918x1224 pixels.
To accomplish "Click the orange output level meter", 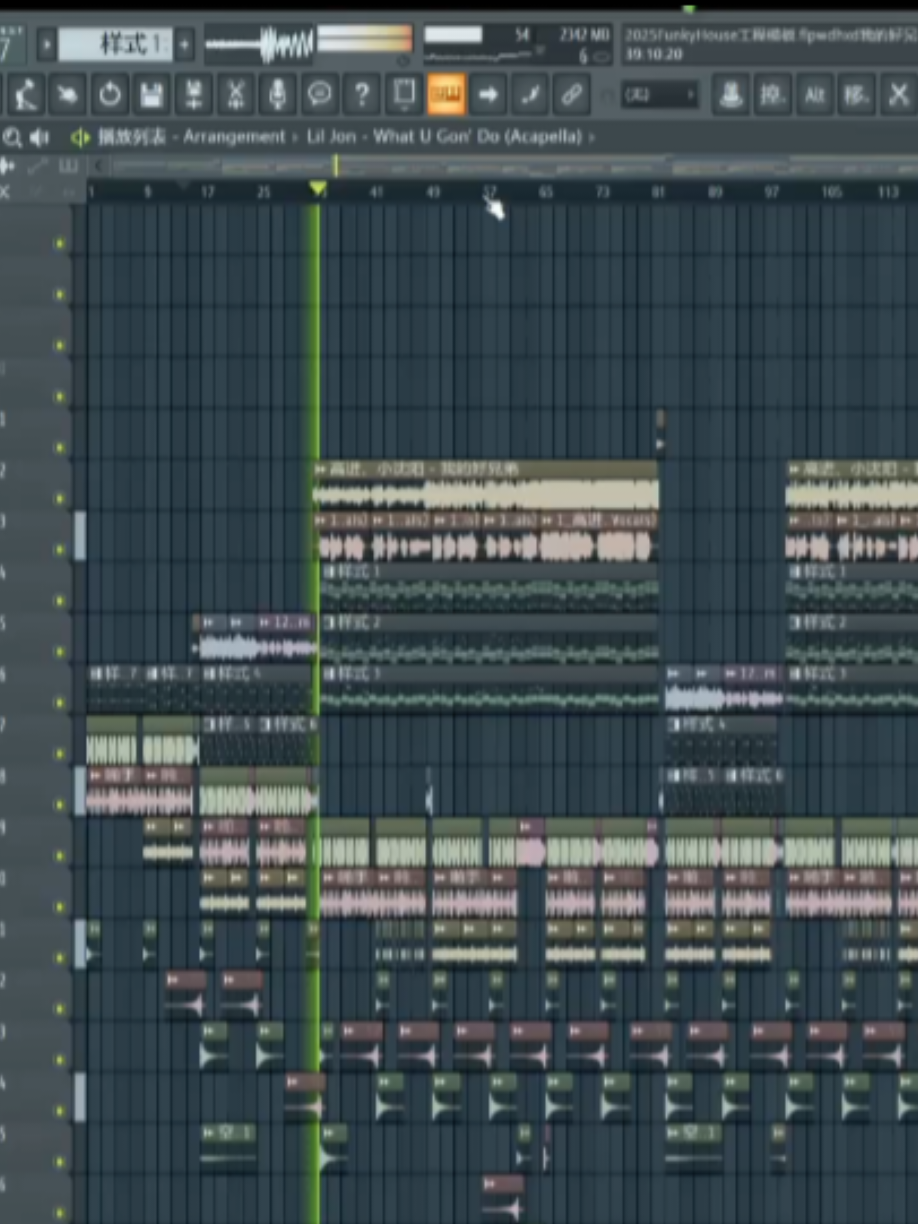I will (x=365, y=39).
